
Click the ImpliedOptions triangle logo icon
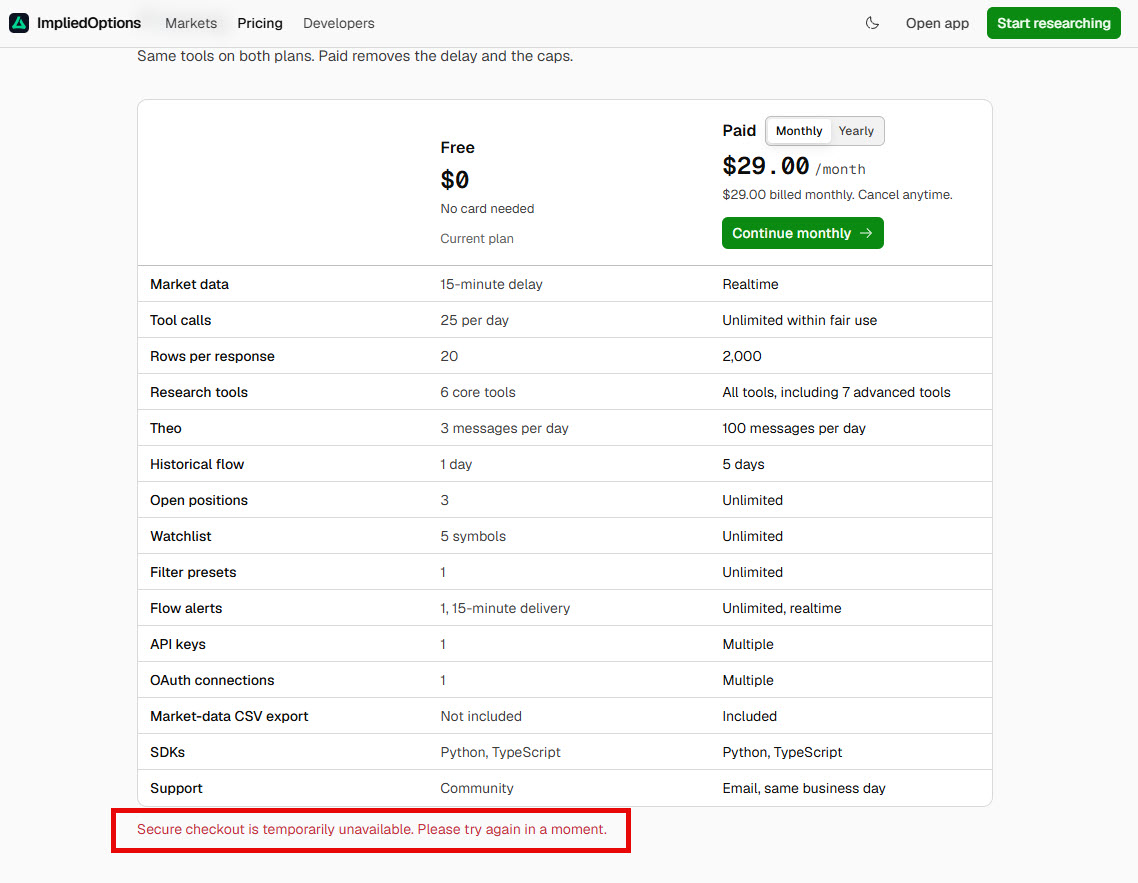[x=19, y=23]
